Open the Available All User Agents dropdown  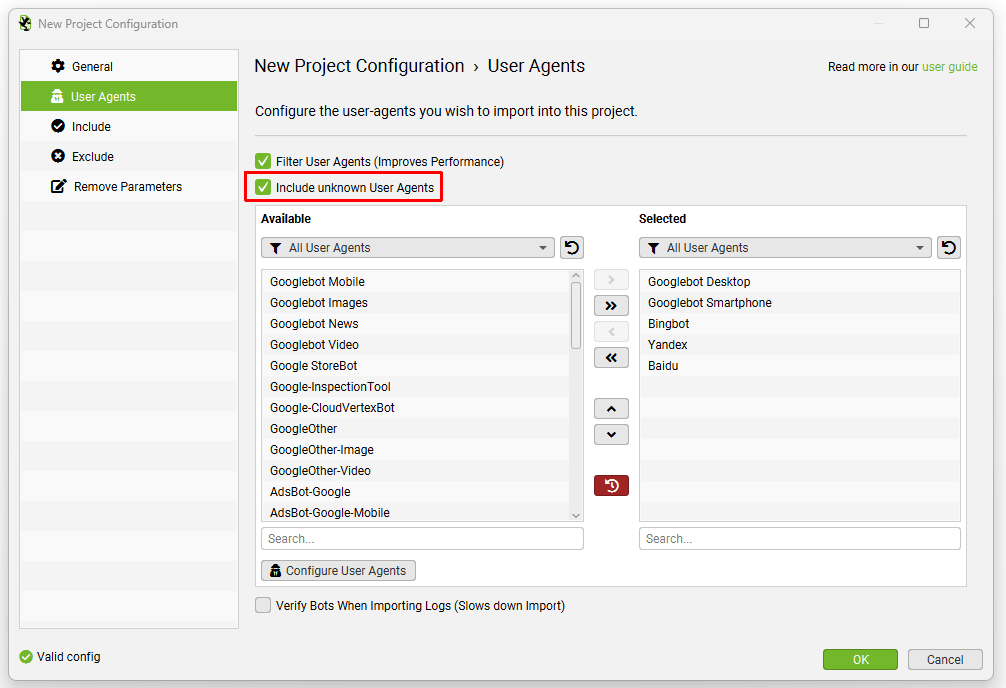point(408,248)
